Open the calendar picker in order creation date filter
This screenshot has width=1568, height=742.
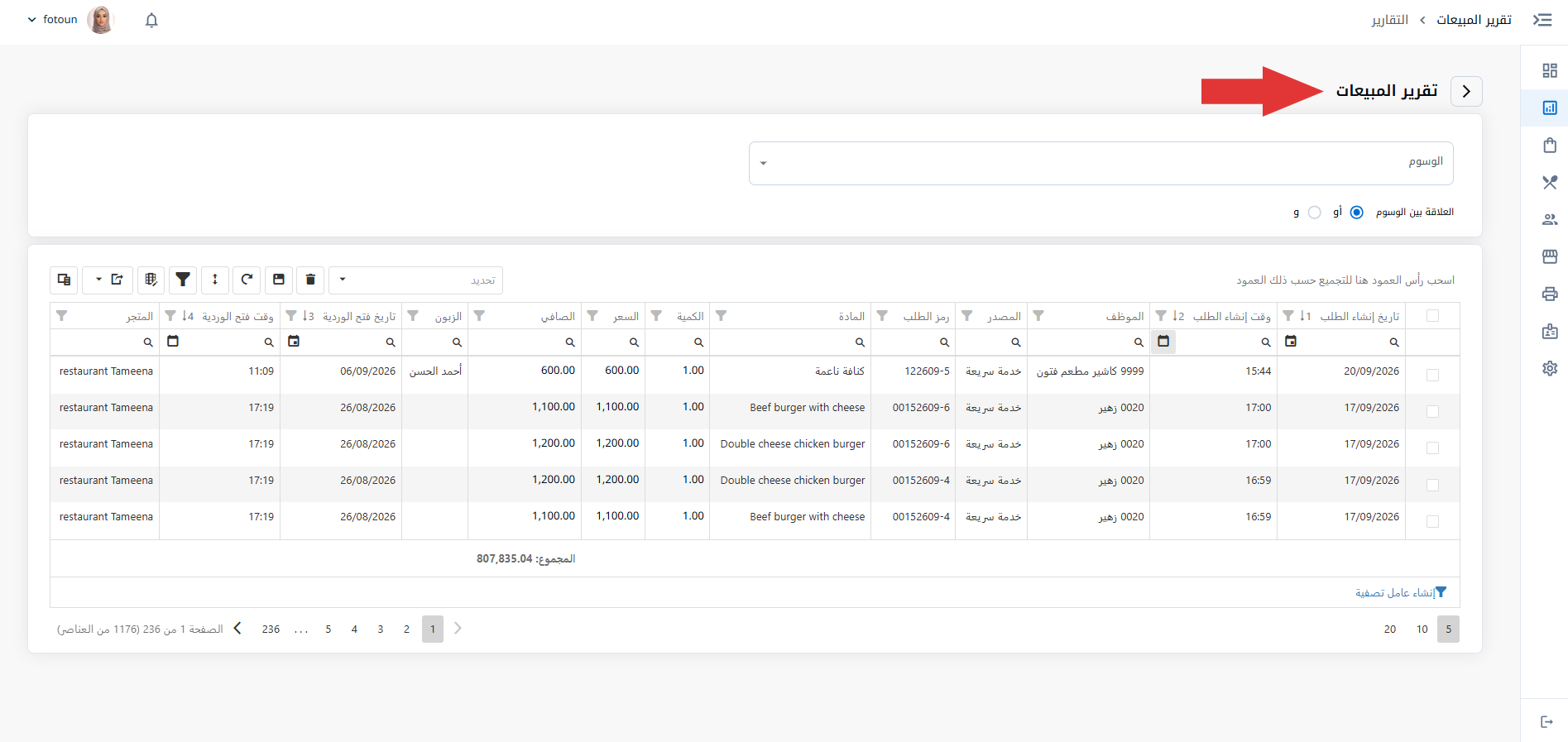pyautogui.click(x=1291, y=342)
